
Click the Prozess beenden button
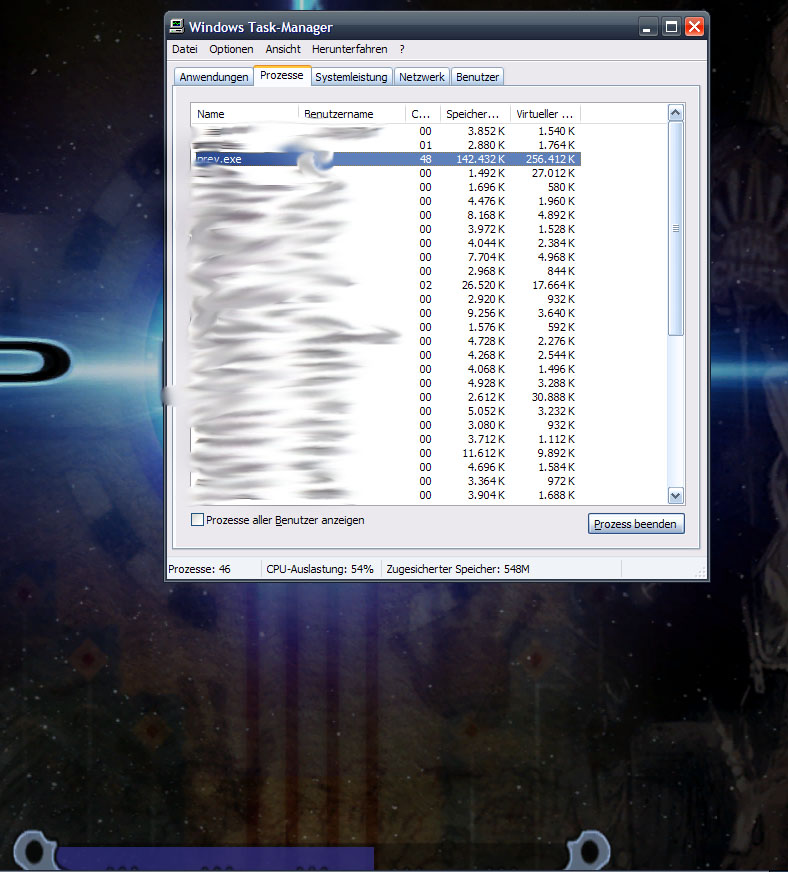click(x=636, y=524)
